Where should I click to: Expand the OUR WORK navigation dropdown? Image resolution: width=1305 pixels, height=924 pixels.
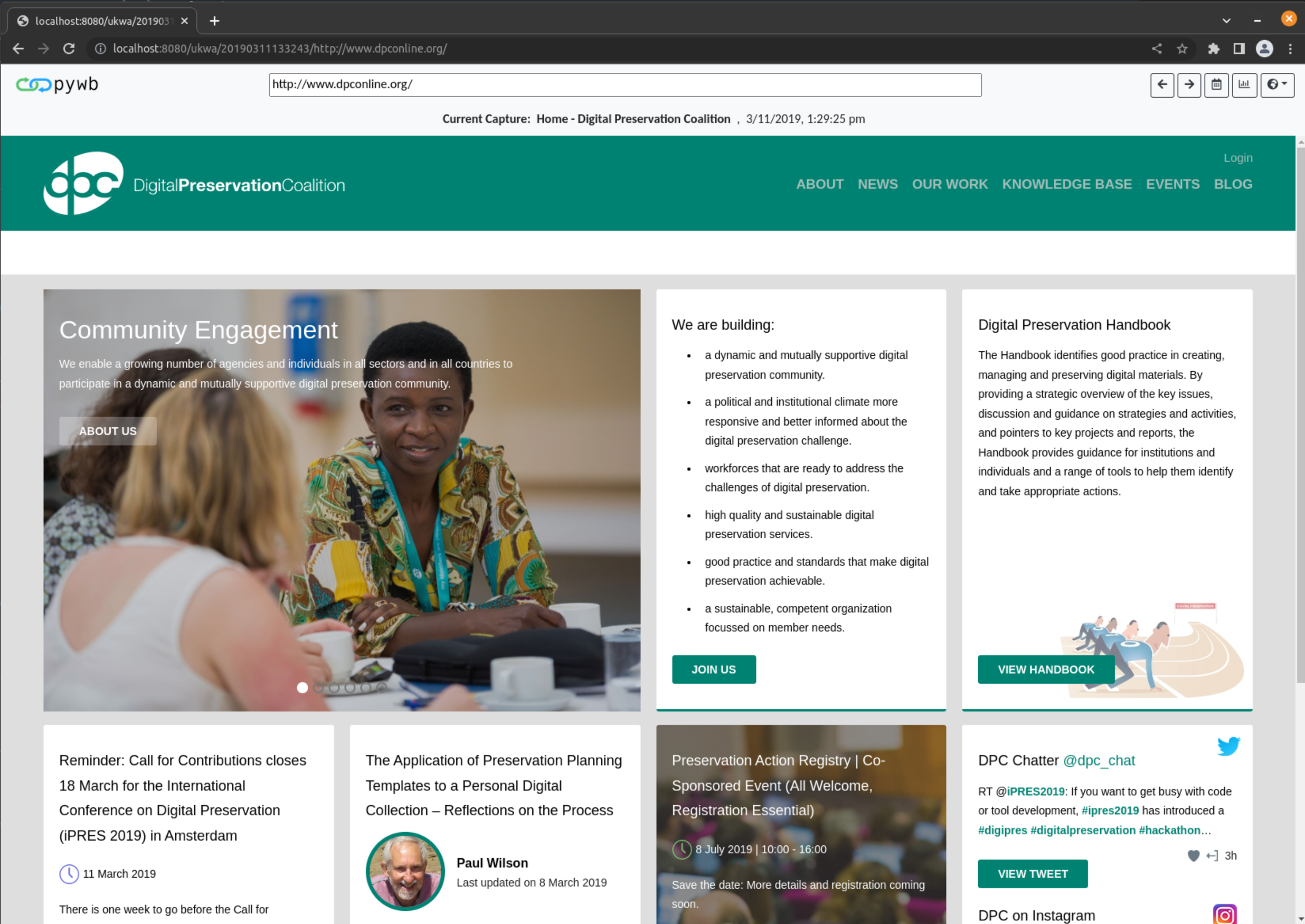tap(949, 184)
